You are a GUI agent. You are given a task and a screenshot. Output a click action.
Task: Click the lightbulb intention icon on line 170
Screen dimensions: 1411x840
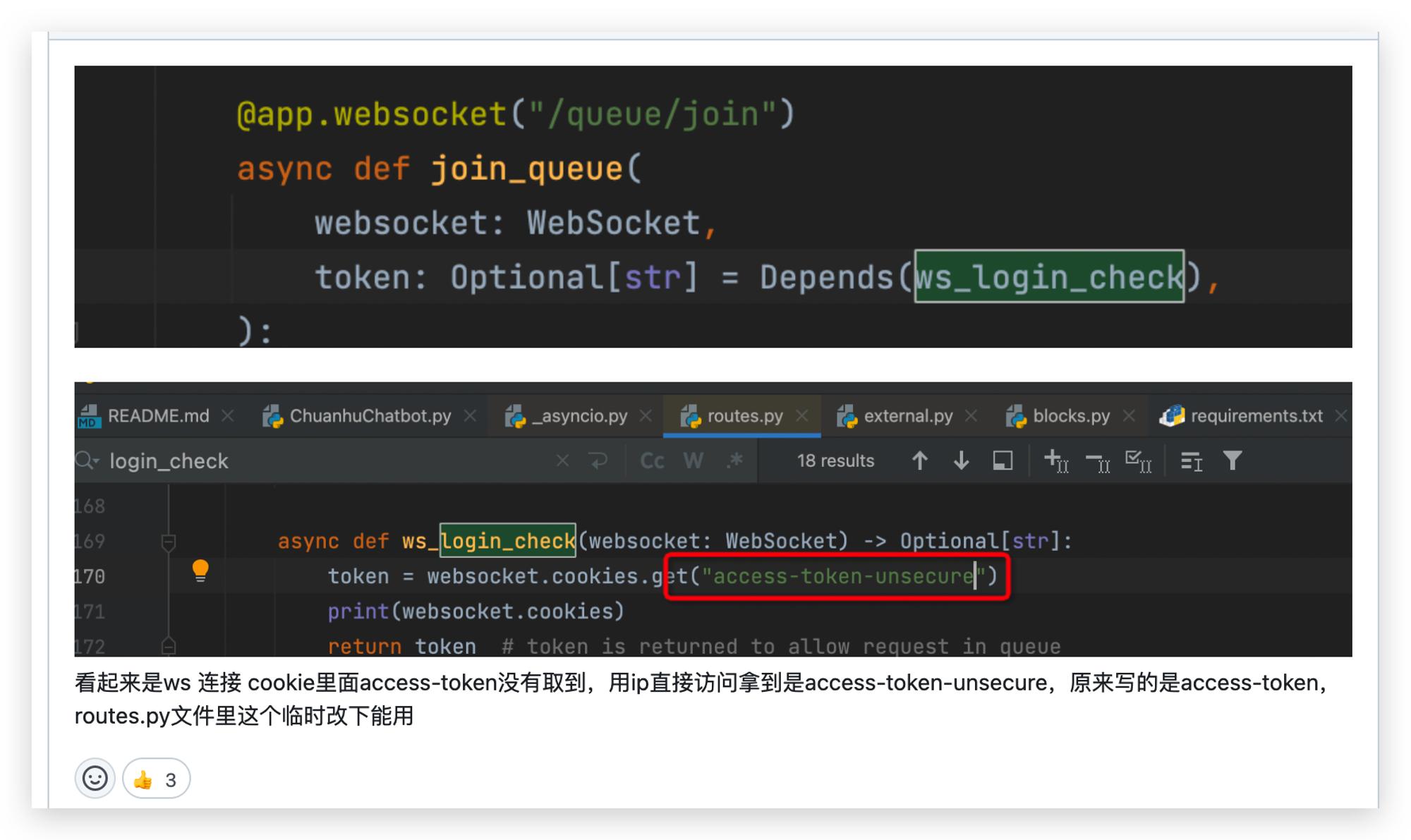pos(200,571)
